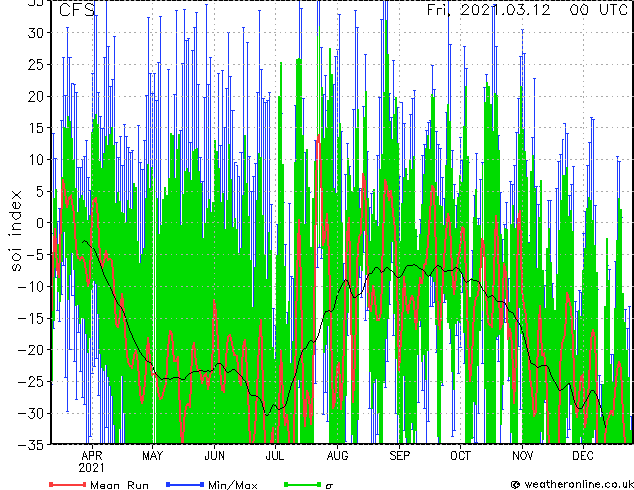
Task: Select the DEC month label
Action: [583, 456]
